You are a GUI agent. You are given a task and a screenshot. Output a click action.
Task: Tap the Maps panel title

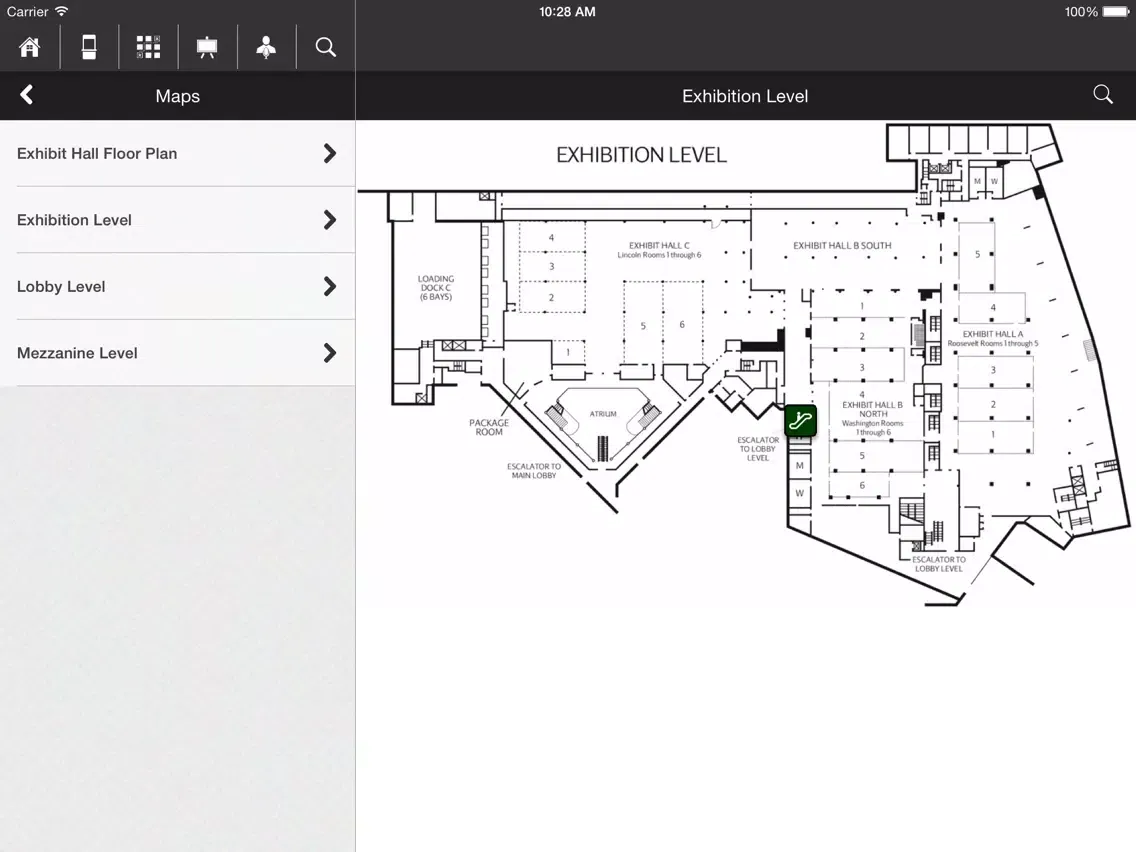pyautogui.click(x=178, y=96)
